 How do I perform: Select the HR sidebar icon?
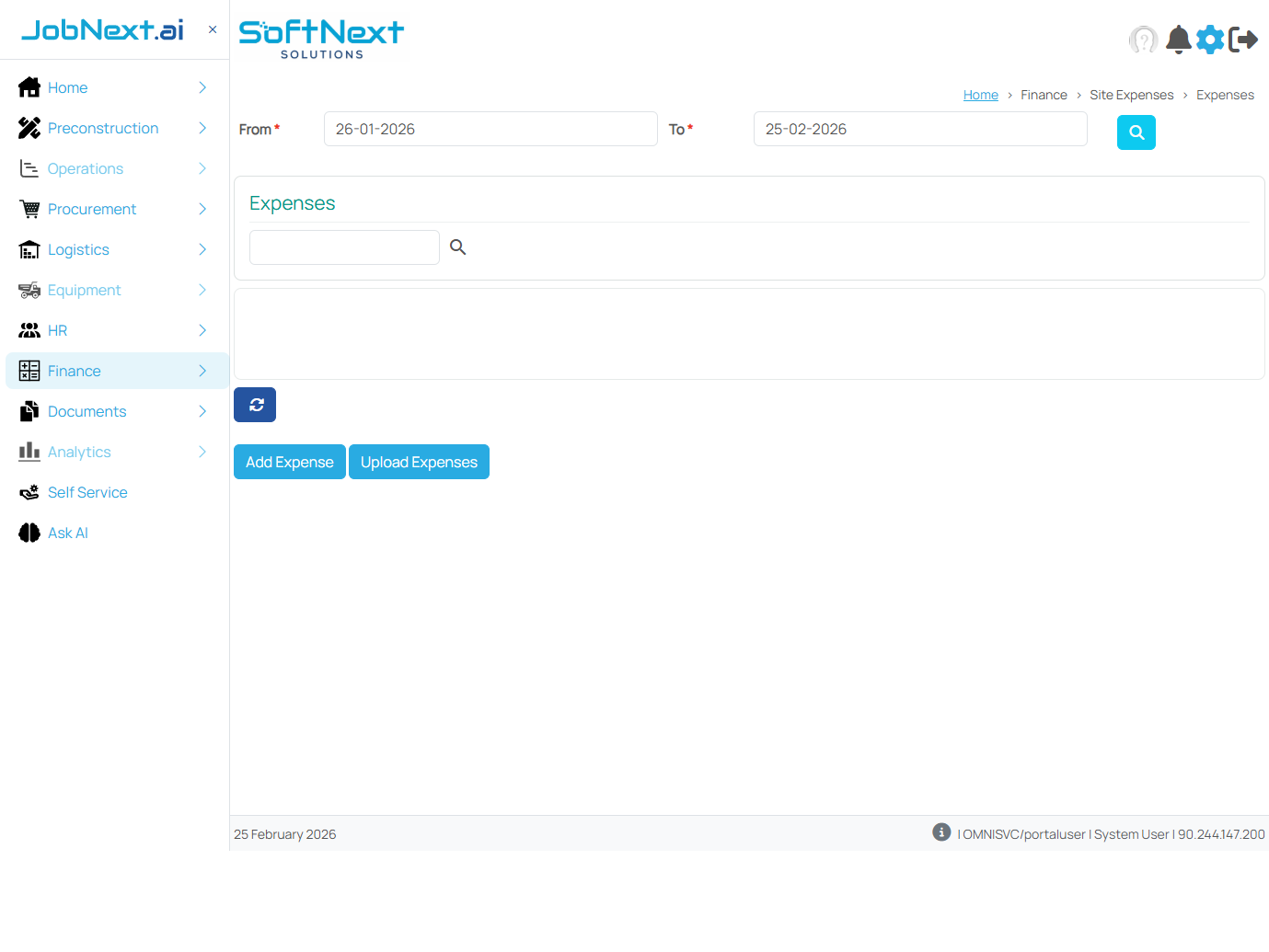29,330
